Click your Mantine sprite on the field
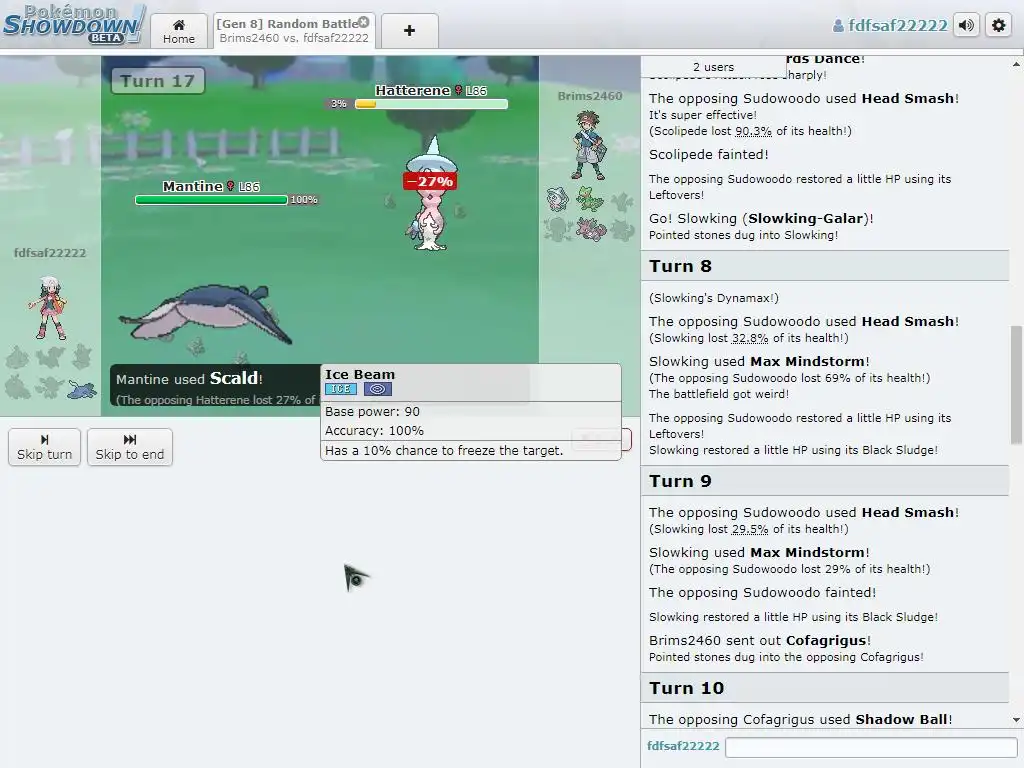 (x=206, y=313)
